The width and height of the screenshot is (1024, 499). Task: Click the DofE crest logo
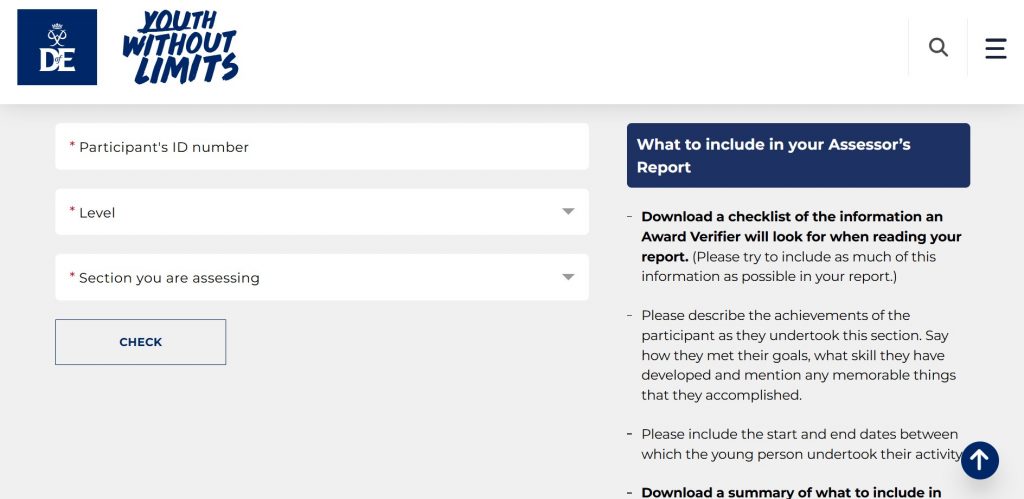coord(57,47)
